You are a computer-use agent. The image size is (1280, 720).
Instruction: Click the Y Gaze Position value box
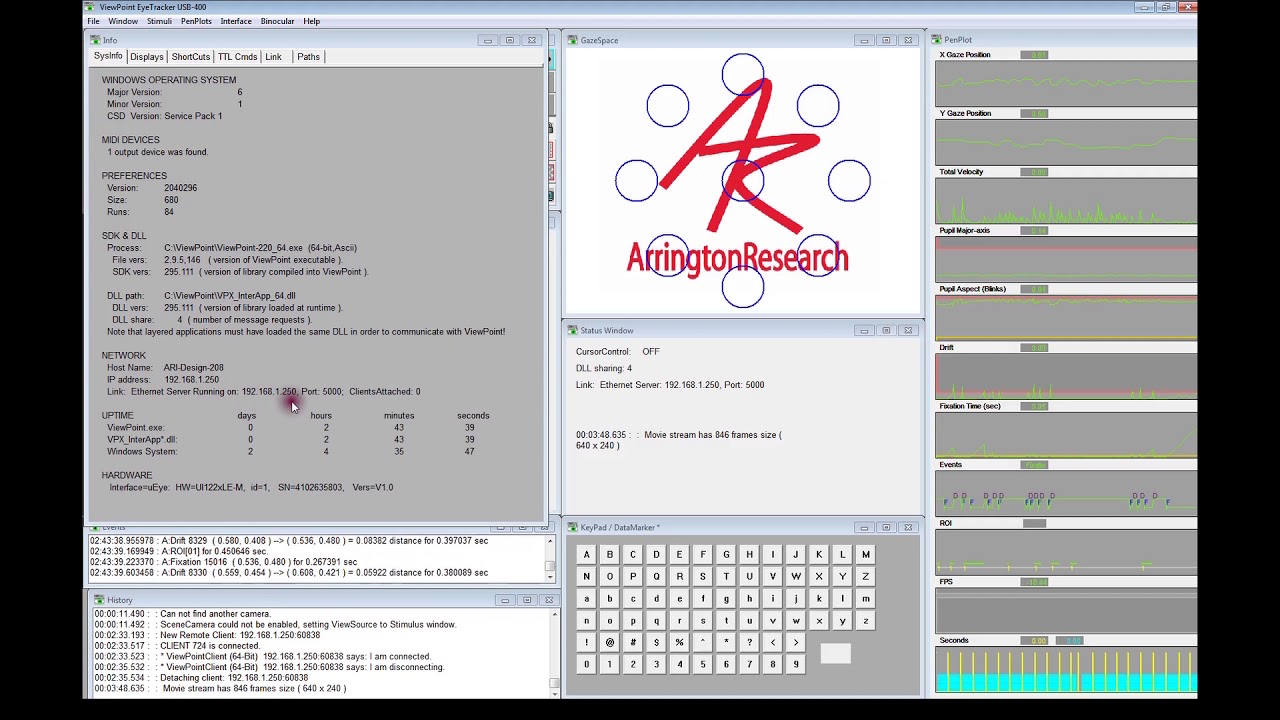[1034, 114]
